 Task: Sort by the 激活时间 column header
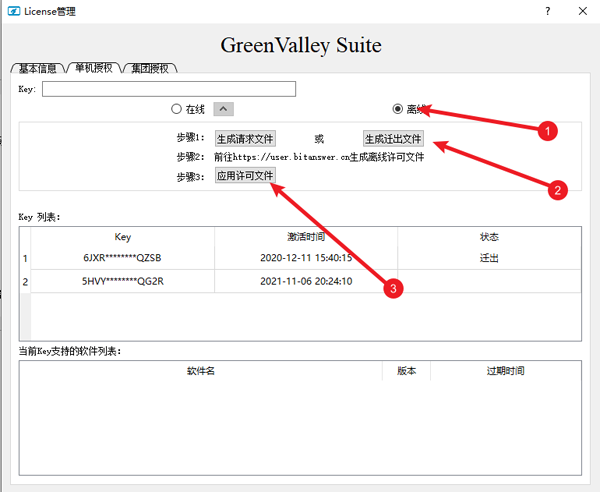pos(306,237)
